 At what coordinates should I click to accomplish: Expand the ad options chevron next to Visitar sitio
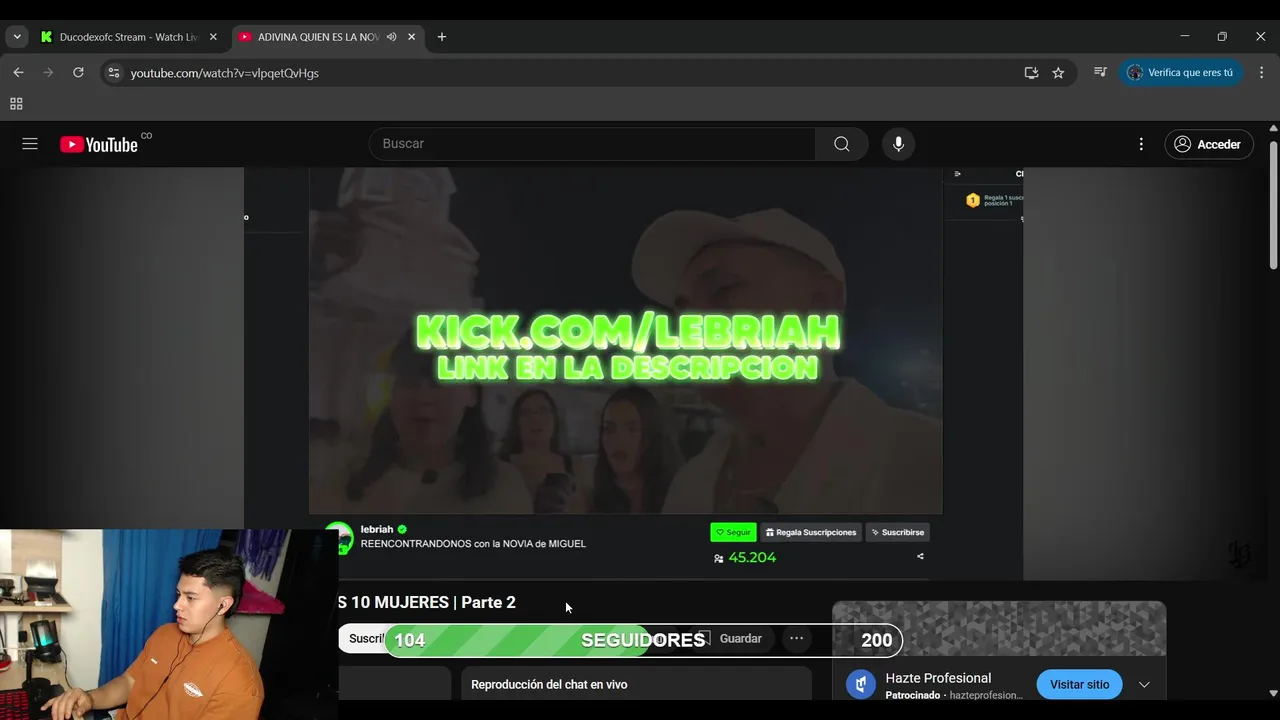(x=1144, y=685)
